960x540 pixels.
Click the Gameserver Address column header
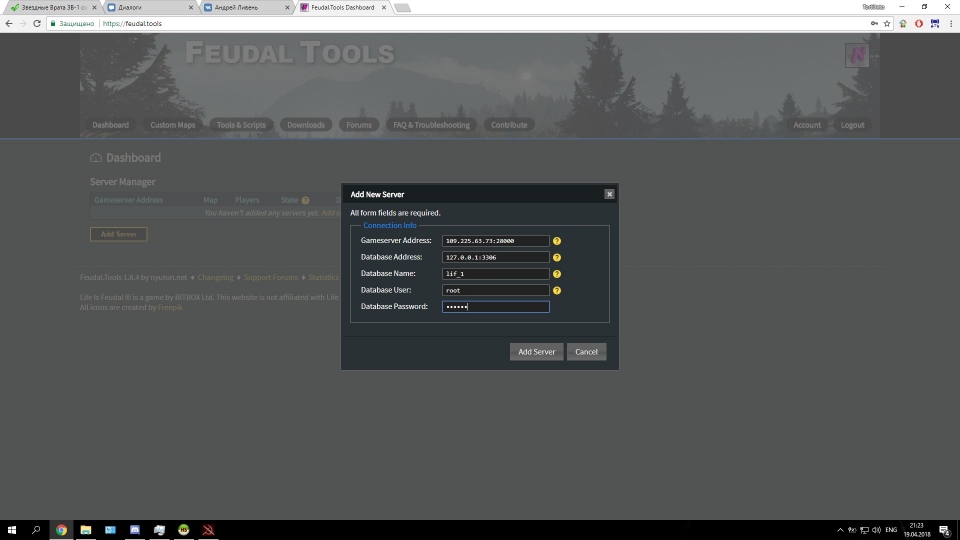(x=129, y=200)
